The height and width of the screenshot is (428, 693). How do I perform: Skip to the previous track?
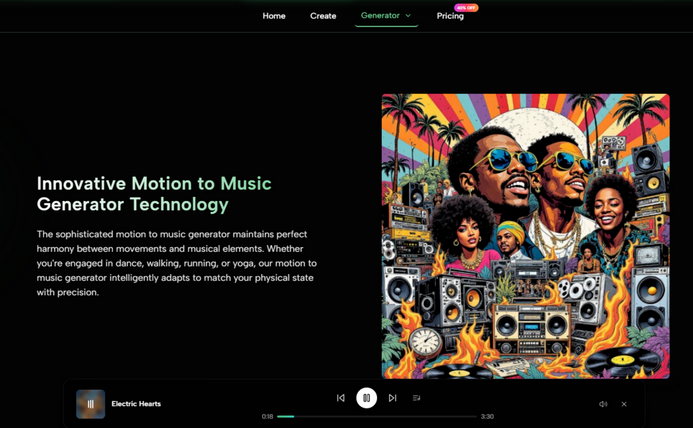[340, 398]
